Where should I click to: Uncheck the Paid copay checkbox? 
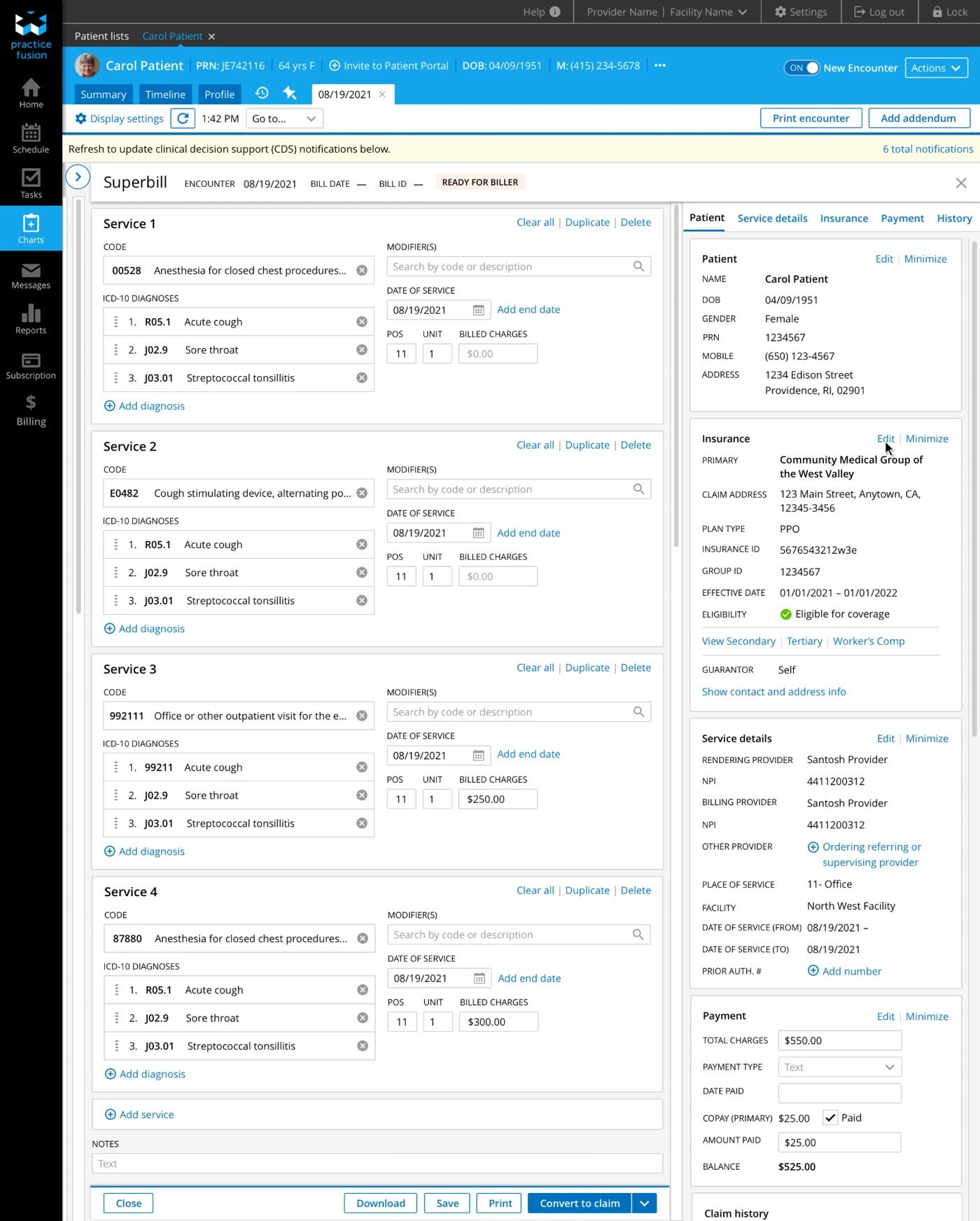click(x=830, y=1117)
